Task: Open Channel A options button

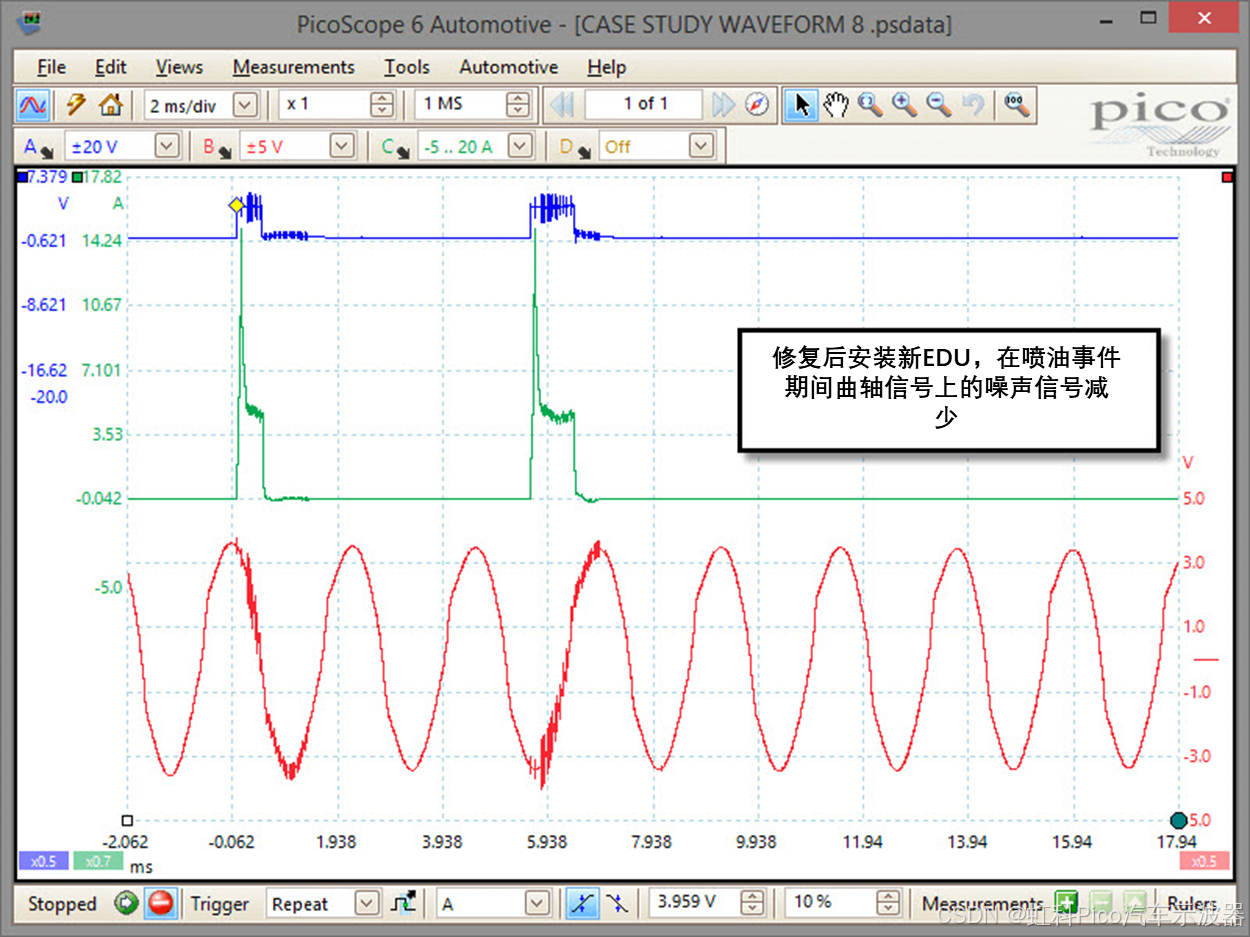Action: (x=37, y=147)
